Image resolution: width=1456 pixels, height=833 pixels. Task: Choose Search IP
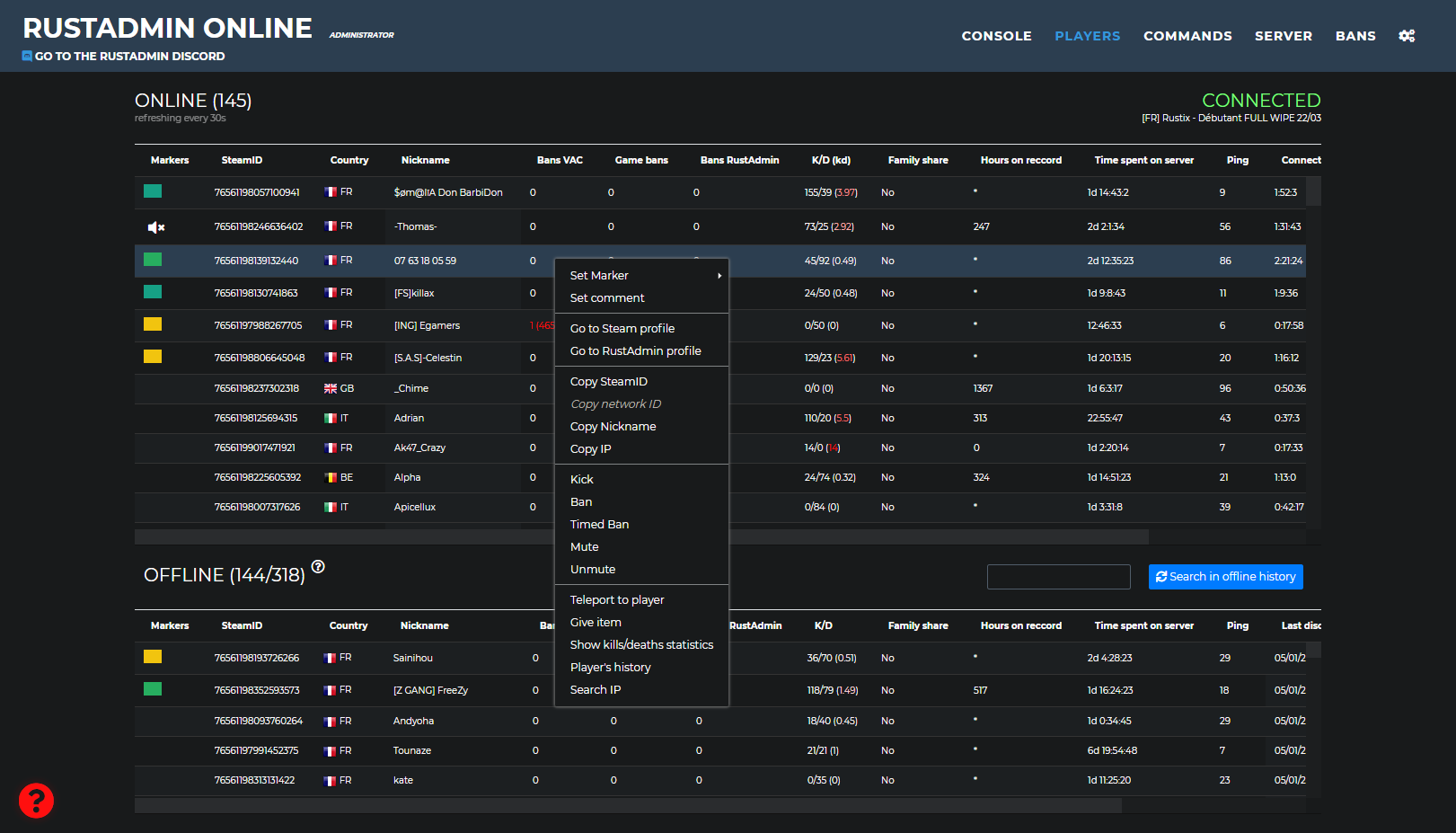641,690
